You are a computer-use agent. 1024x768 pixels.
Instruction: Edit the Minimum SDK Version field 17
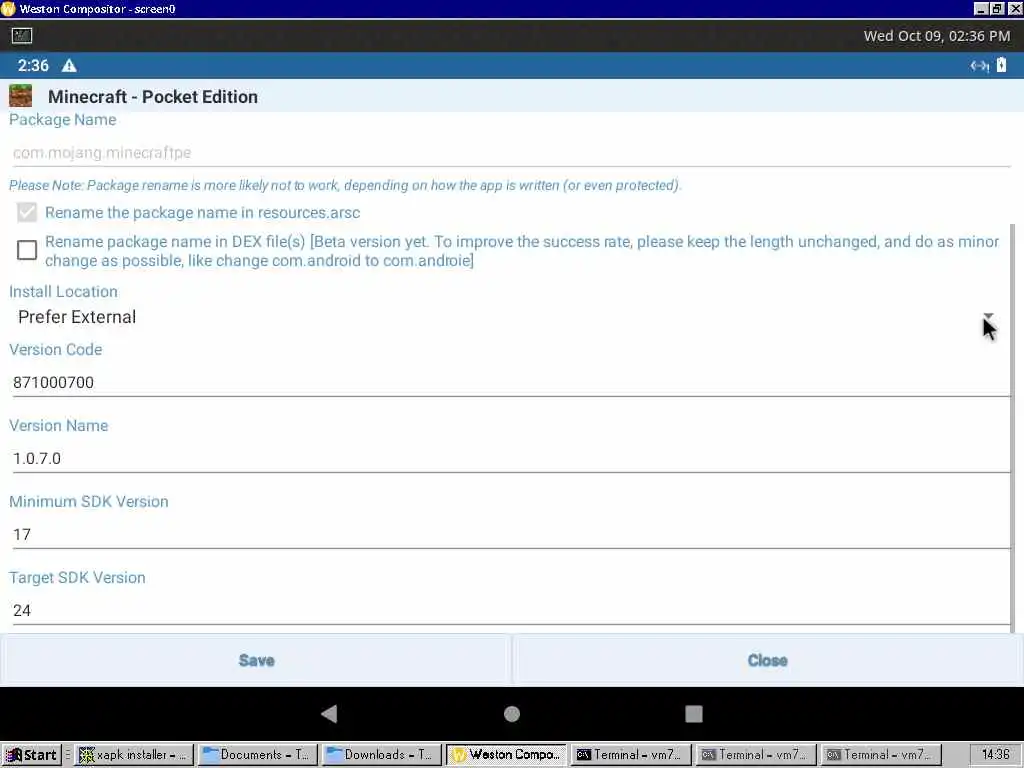click(510, 534)
